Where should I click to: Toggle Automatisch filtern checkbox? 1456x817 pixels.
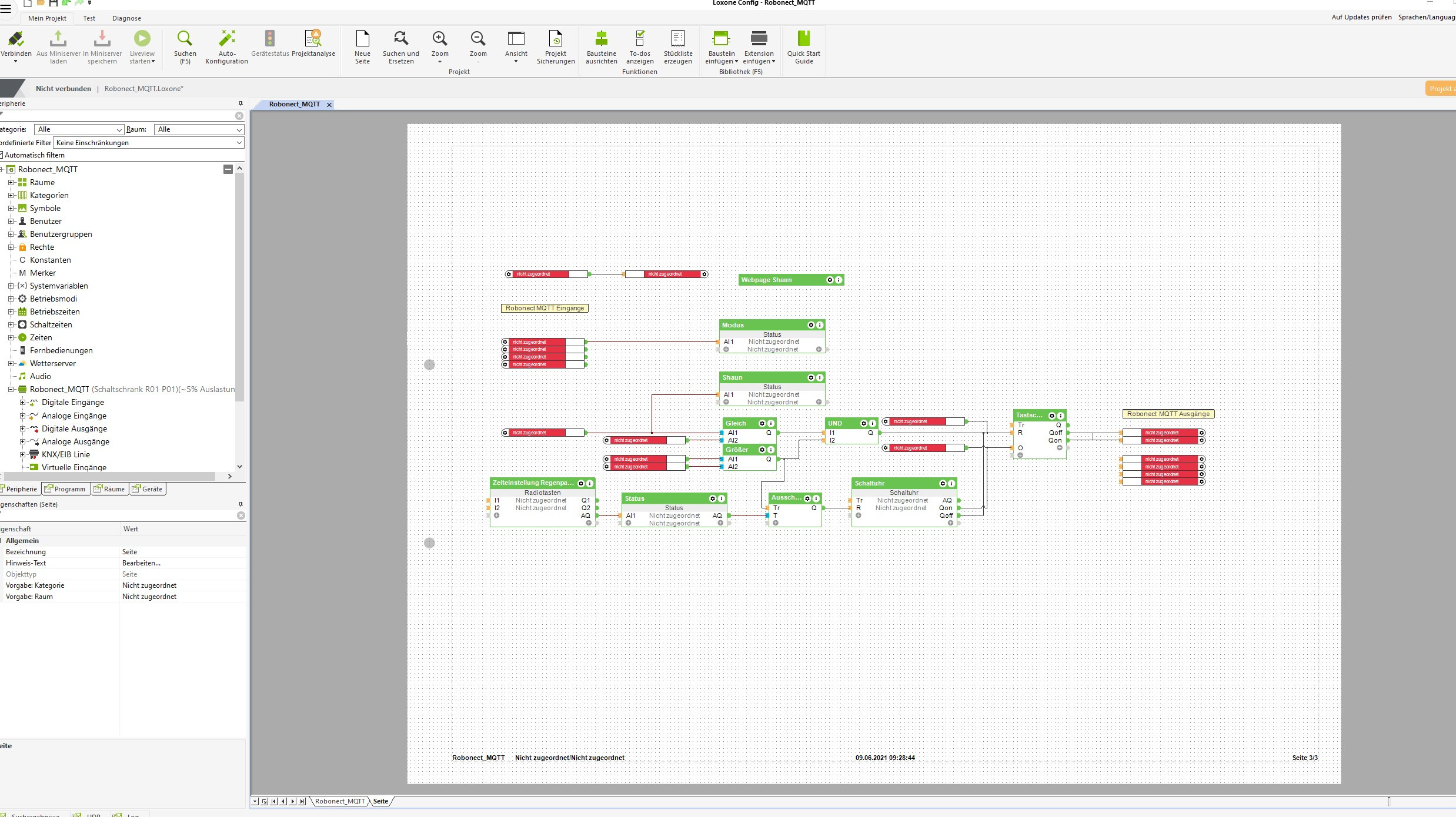2,155
